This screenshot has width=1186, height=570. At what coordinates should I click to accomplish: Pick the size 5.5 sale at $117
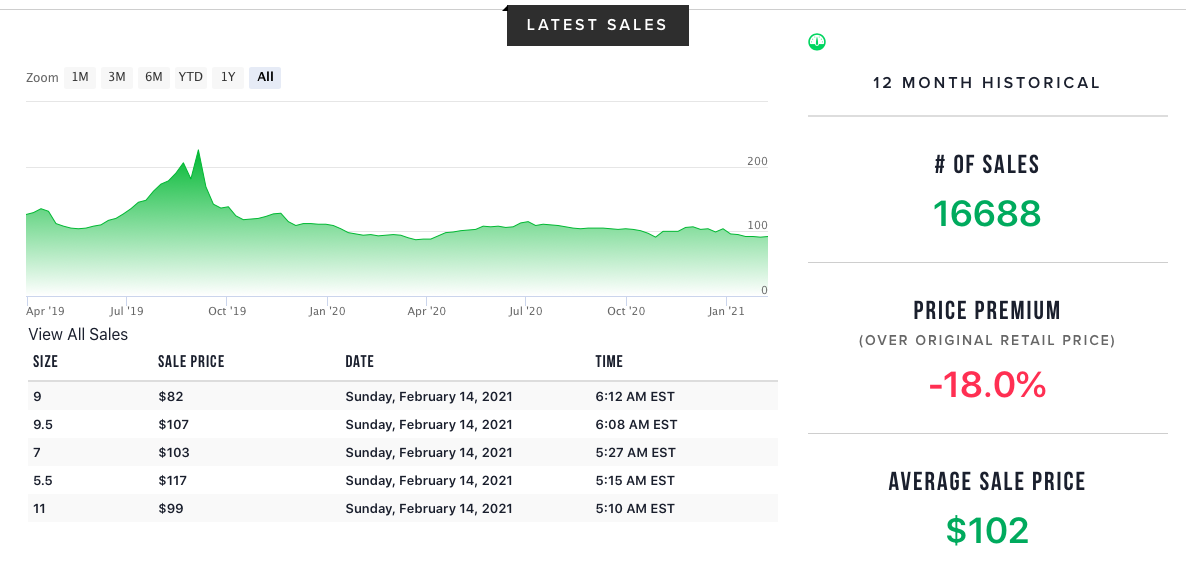402,480
